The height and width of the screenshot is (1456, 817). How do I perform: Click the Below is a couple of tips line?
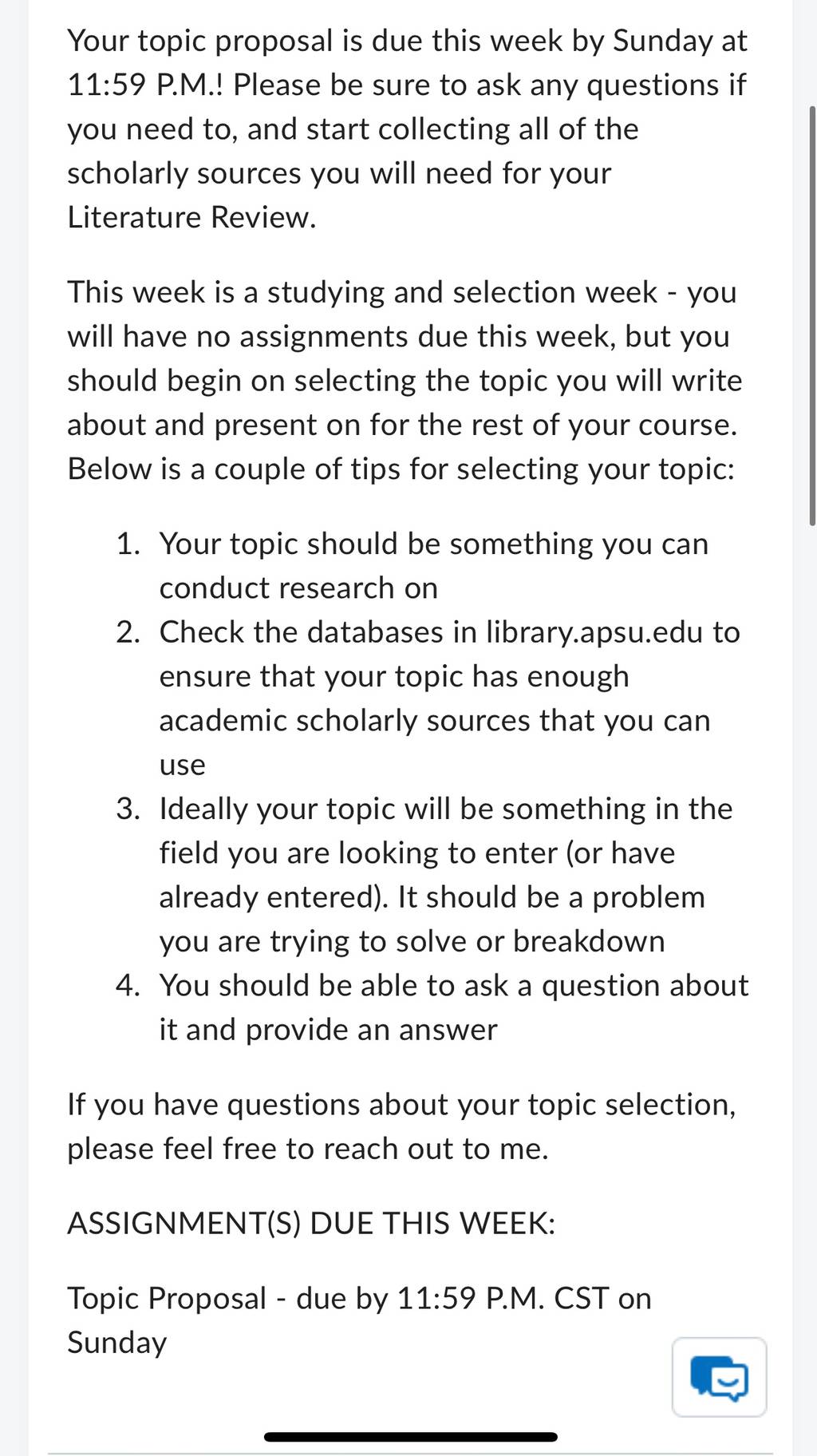point(401,469)
